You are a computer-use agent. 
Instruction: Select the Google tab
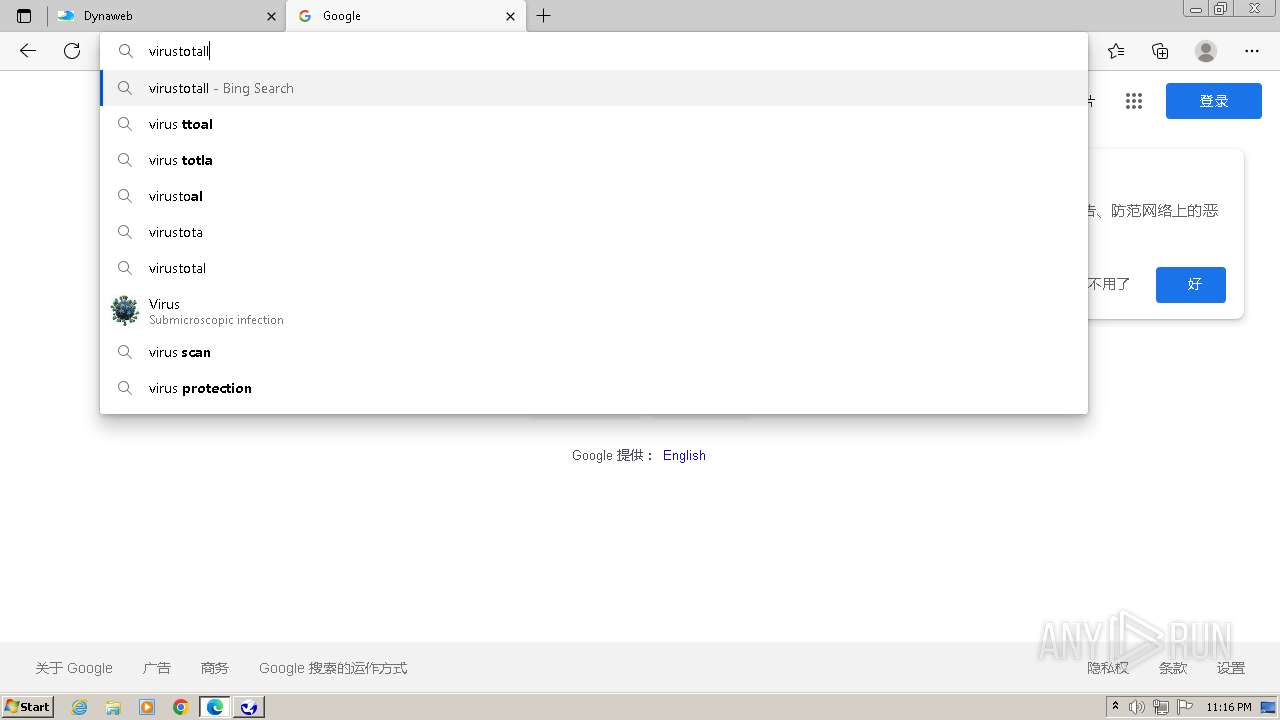coord(406,16)
